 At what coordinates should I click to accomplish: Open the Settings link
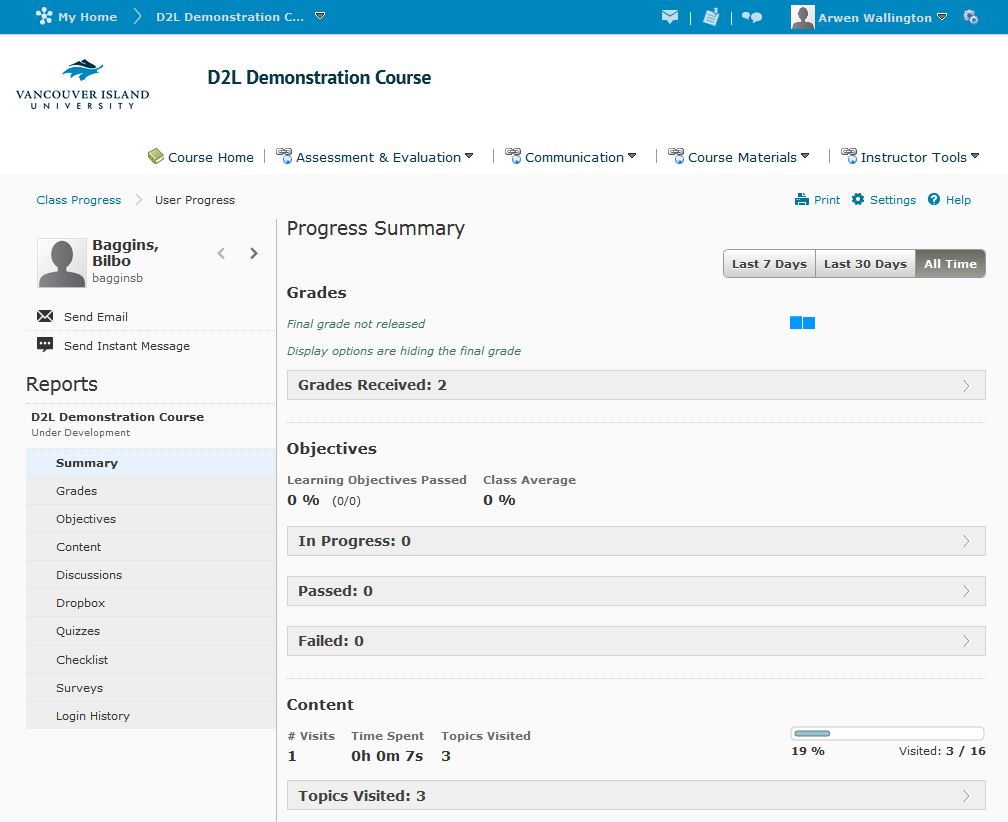click(893, 200)
